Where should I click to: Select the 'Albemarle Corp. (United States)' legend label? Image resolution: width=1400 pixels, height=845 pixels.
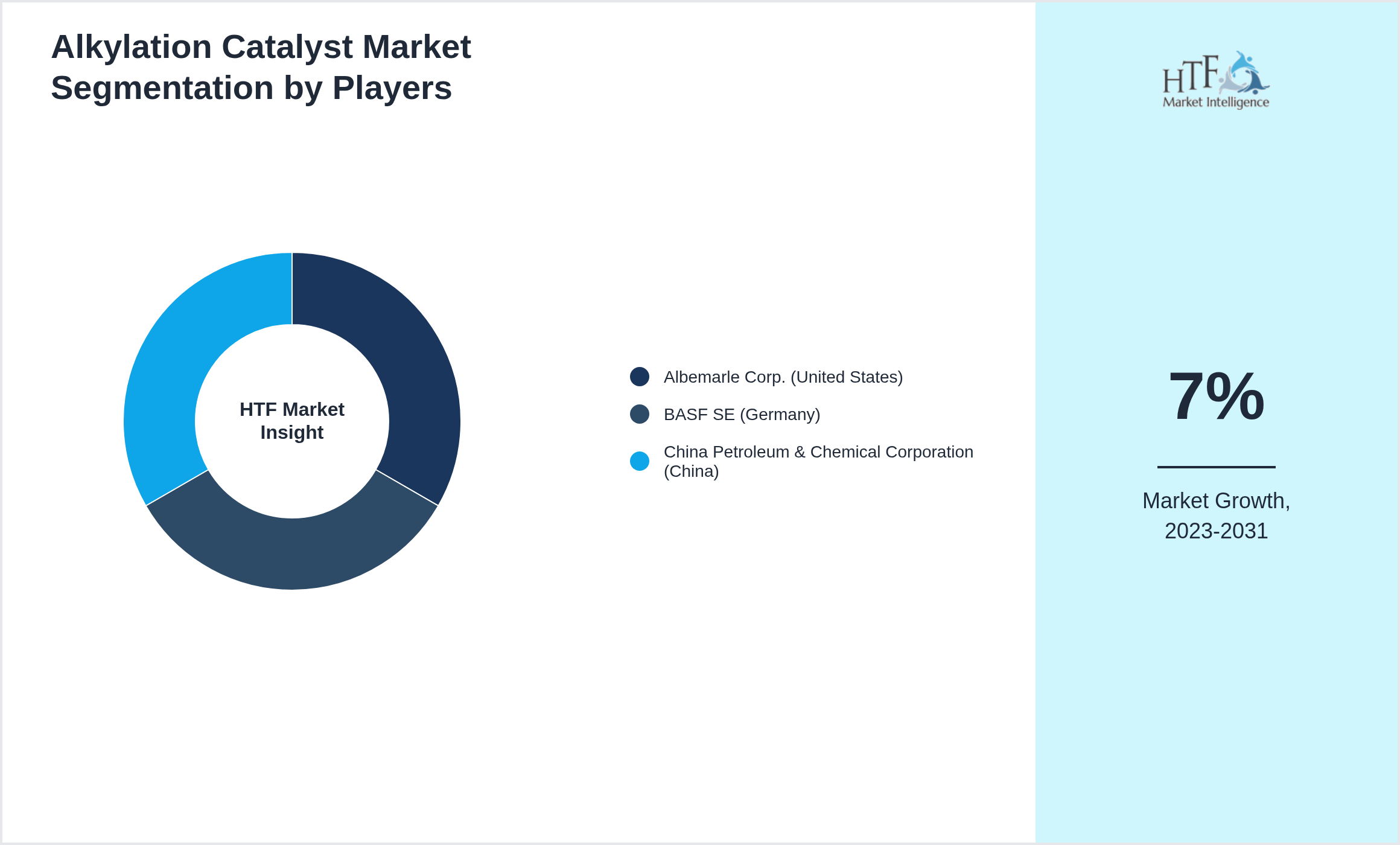[x=783, y=377]
